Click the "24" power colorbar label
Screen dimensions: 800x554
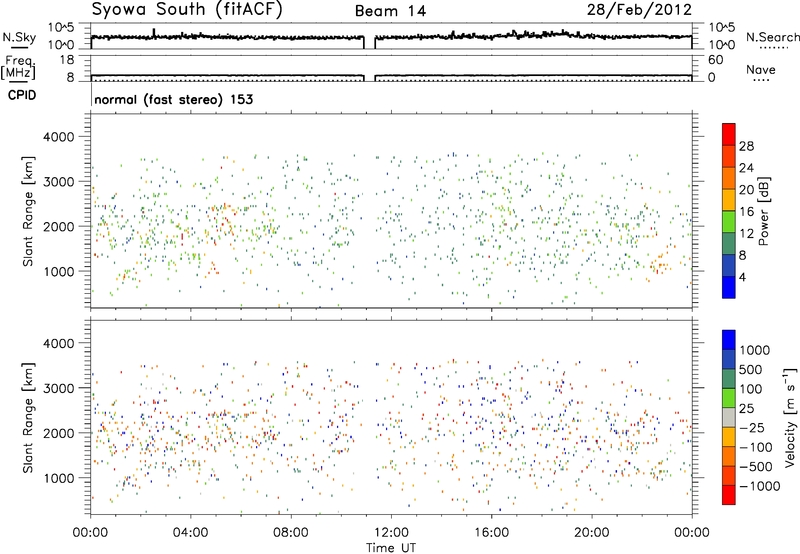(746, 168)
